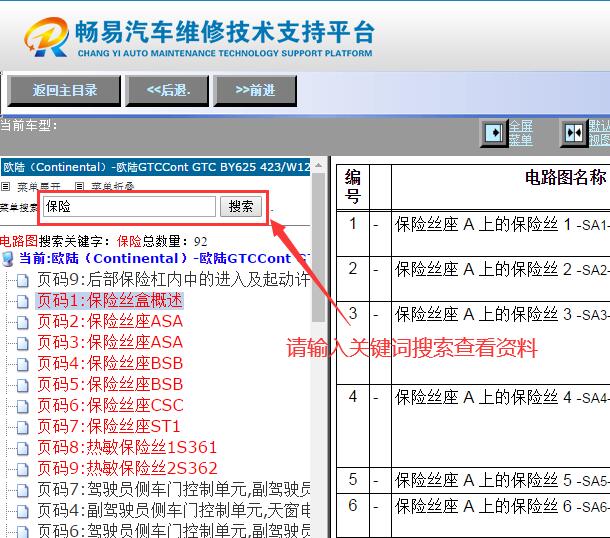Go forward with the >>前进 button

coord(255,91)
